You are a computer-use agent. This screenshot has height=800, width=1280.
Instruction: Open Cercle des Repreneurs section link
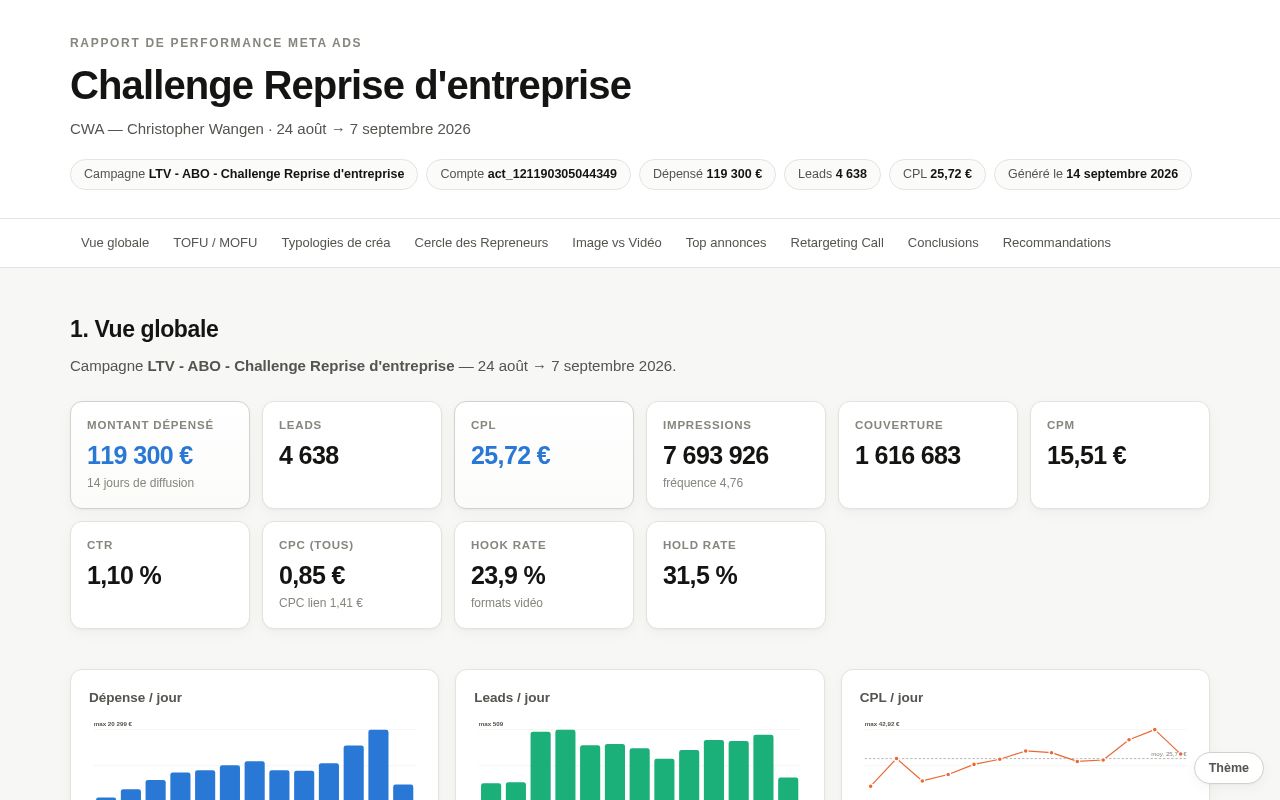point(481,243)
